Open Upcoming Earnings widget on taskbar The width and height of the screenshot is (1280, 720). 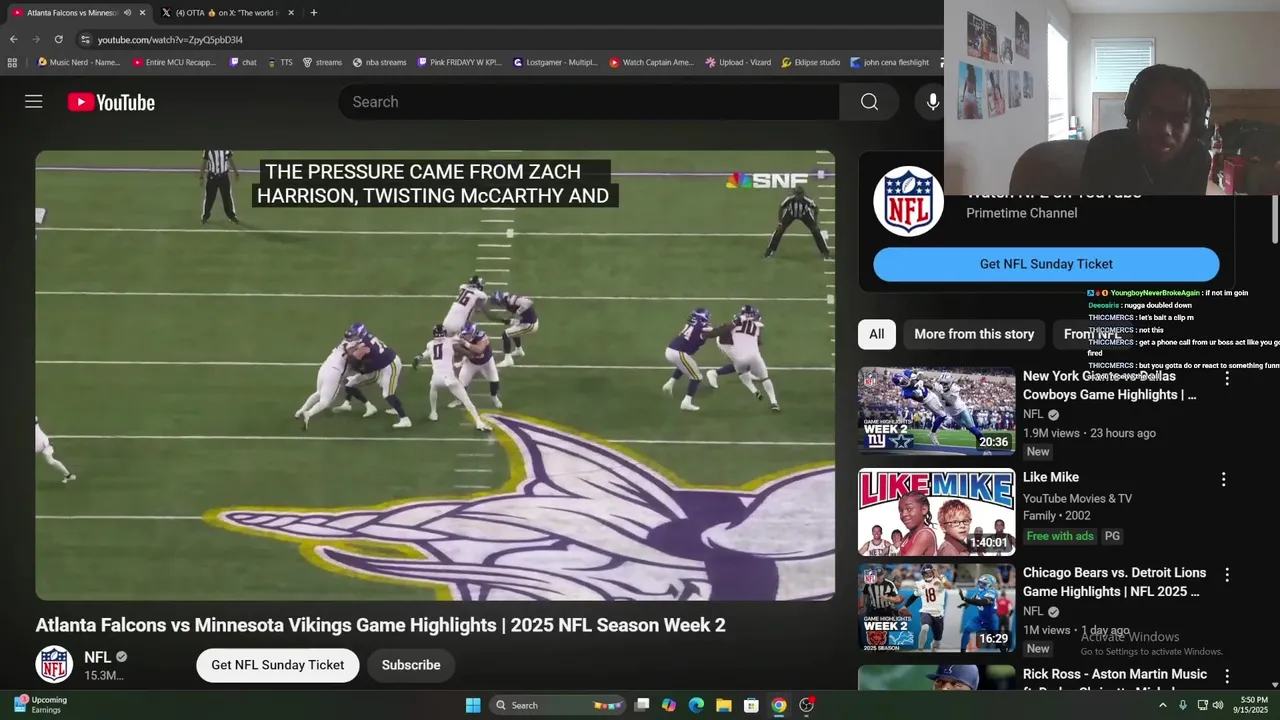click(40, 705)
